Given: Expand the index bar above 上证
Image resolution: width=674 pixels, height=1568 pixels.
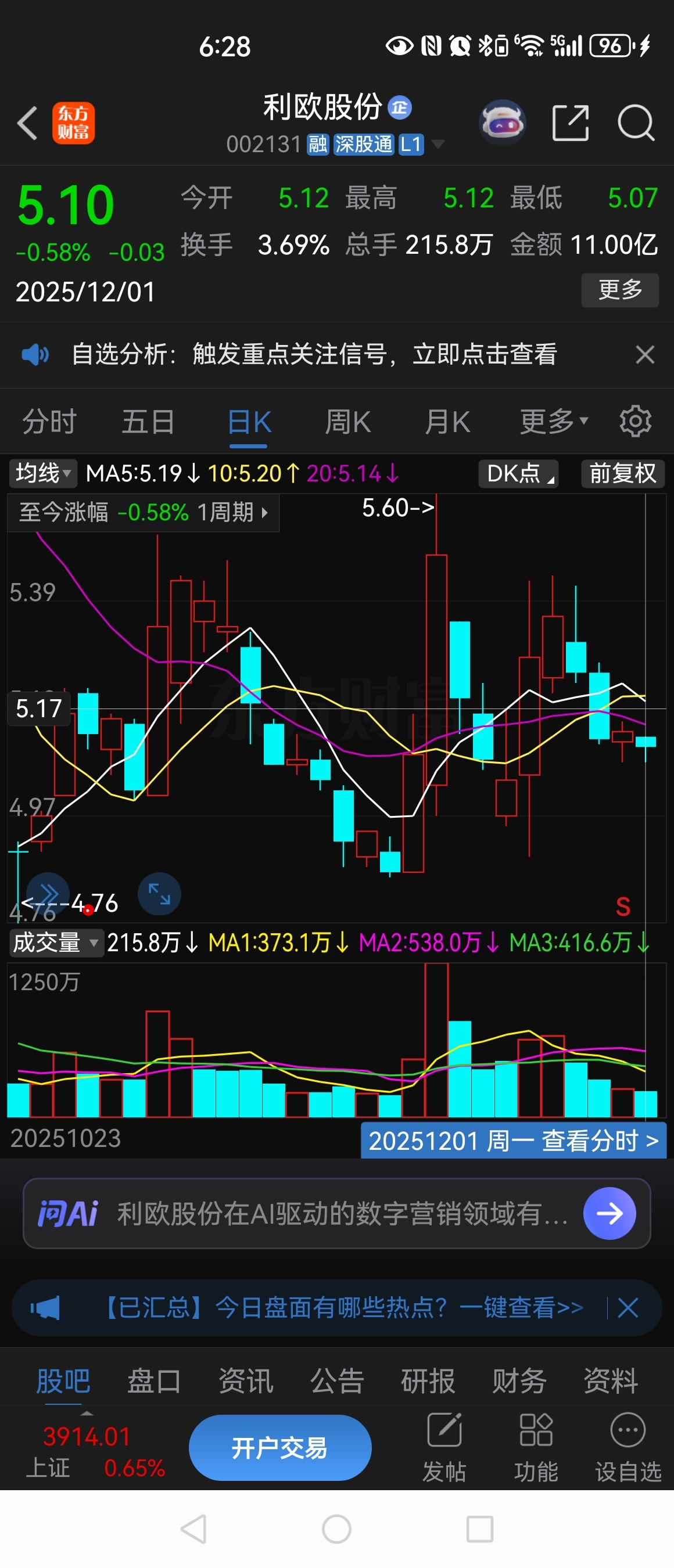Looking at the screenshot, I should (x=87, y=1414).
